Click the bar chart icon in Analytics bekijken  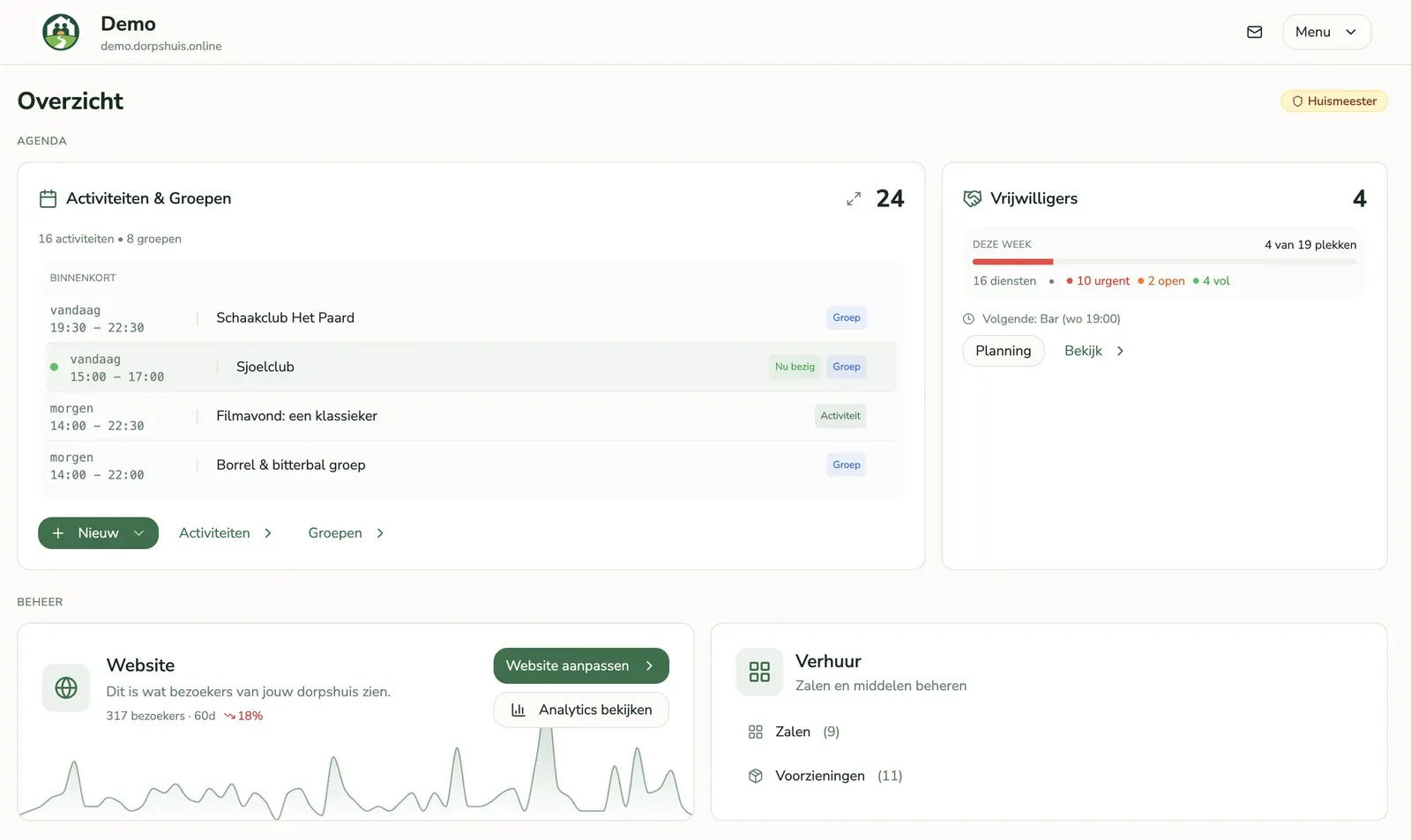tap(519, 710)
